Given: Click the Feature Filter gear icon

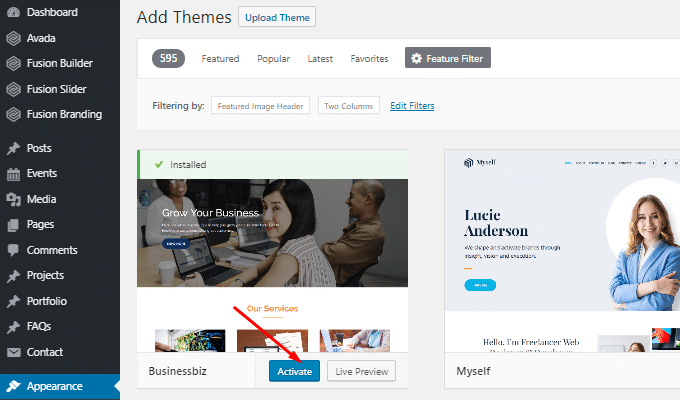Looking at the screenshot, I should 416,58.
